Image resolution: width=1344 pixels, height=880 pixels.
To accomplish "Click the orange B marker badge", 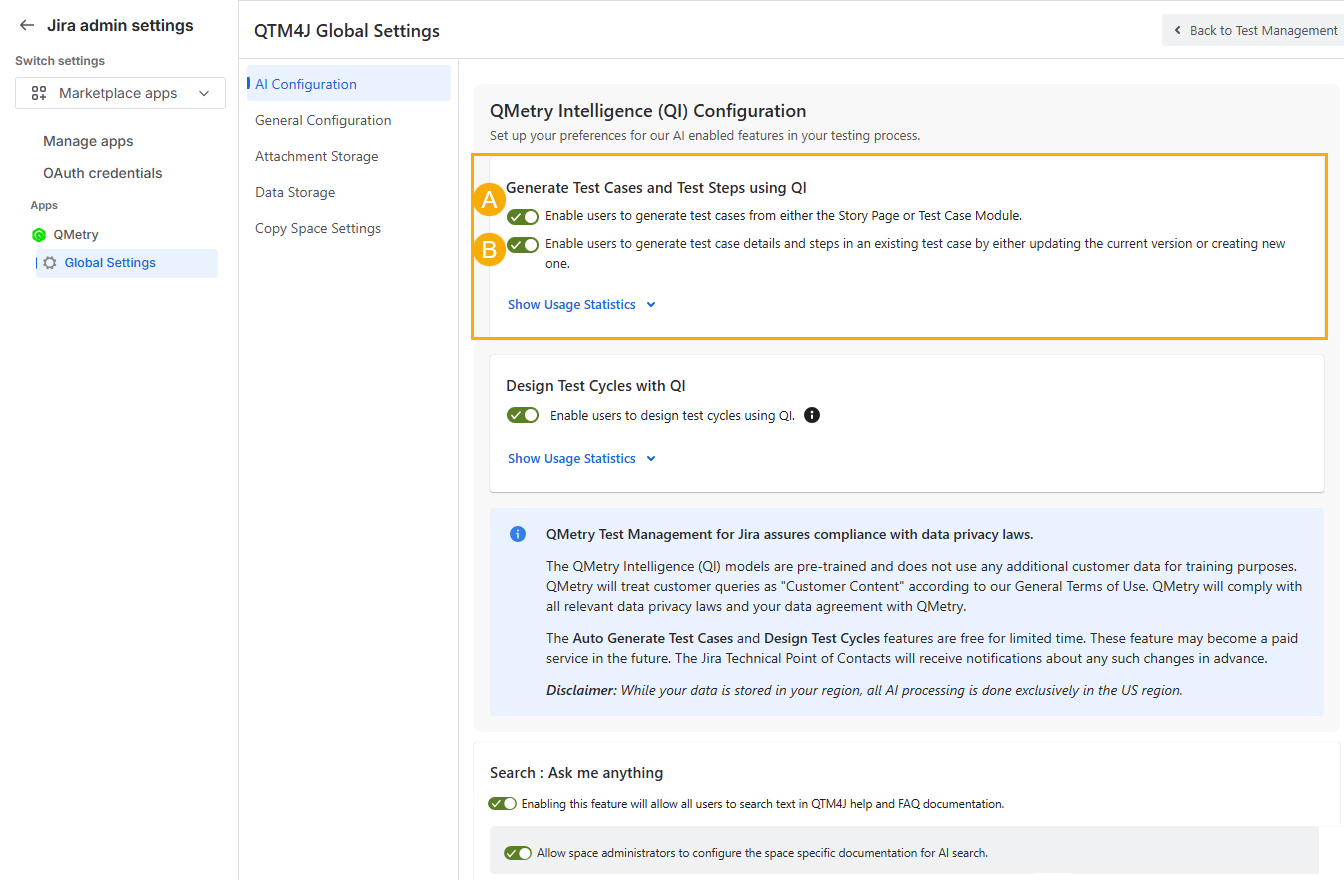I will (x=489, y=250).
